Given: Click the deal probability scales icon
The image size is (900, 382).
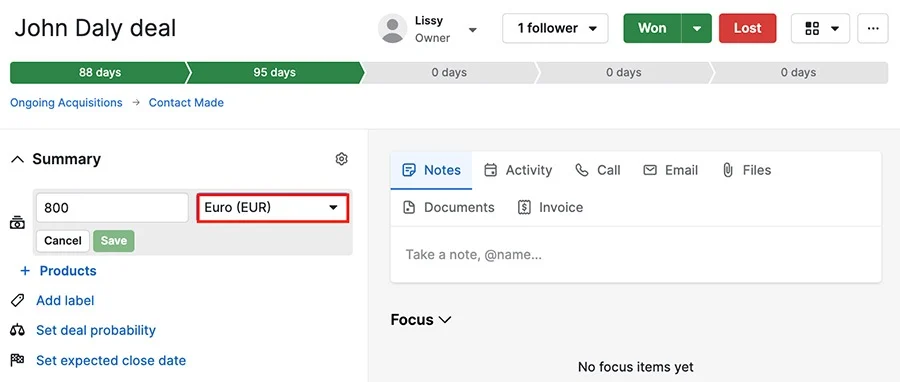Looking at the screenshot, I should 18,330.
